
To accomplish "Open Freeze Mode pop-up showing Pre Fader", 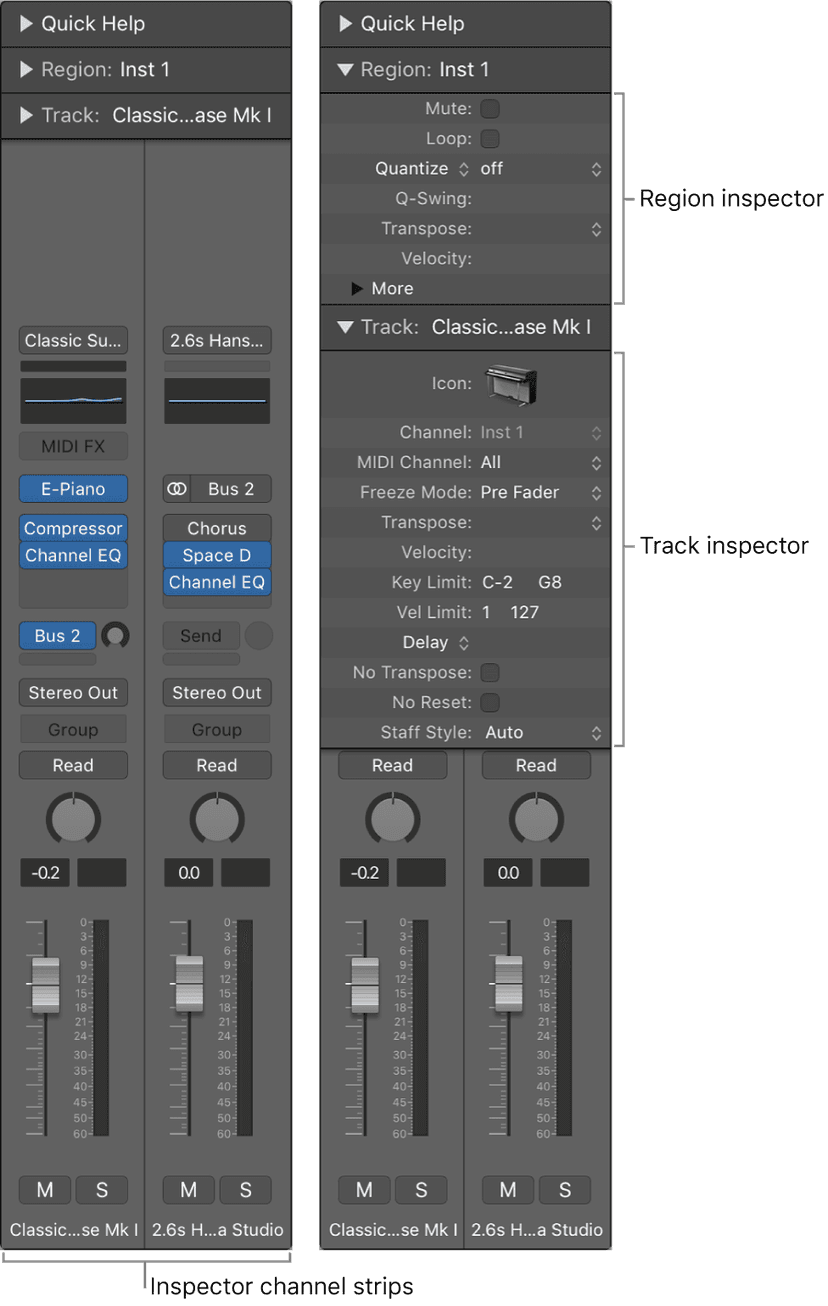I will coord(541,493).
